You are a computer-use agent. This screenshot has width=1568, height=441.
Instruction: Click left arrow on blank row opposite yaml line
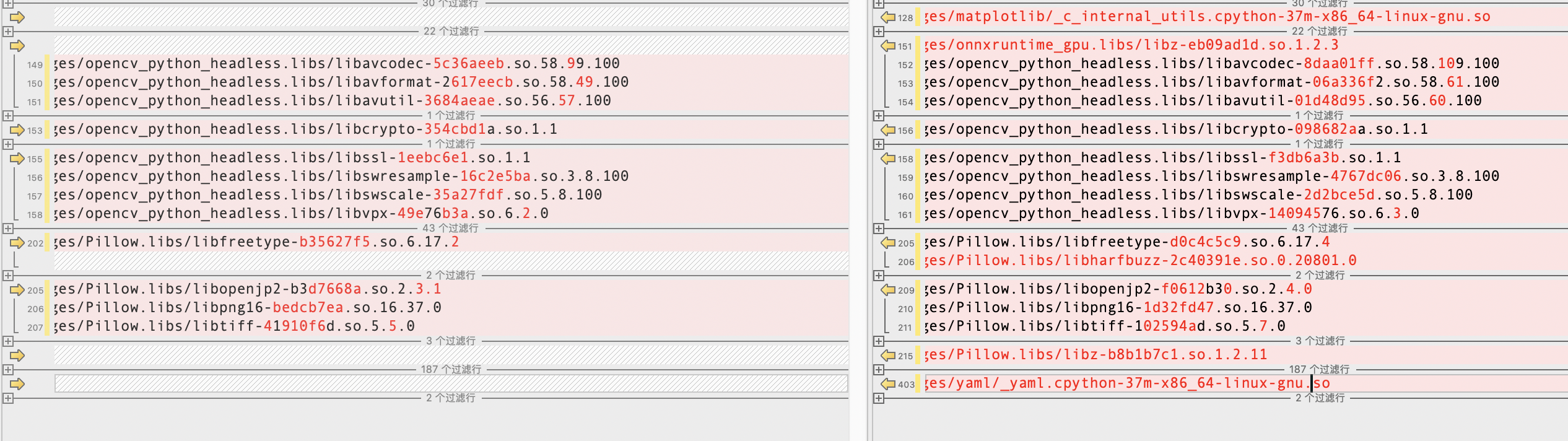[17, 384]
